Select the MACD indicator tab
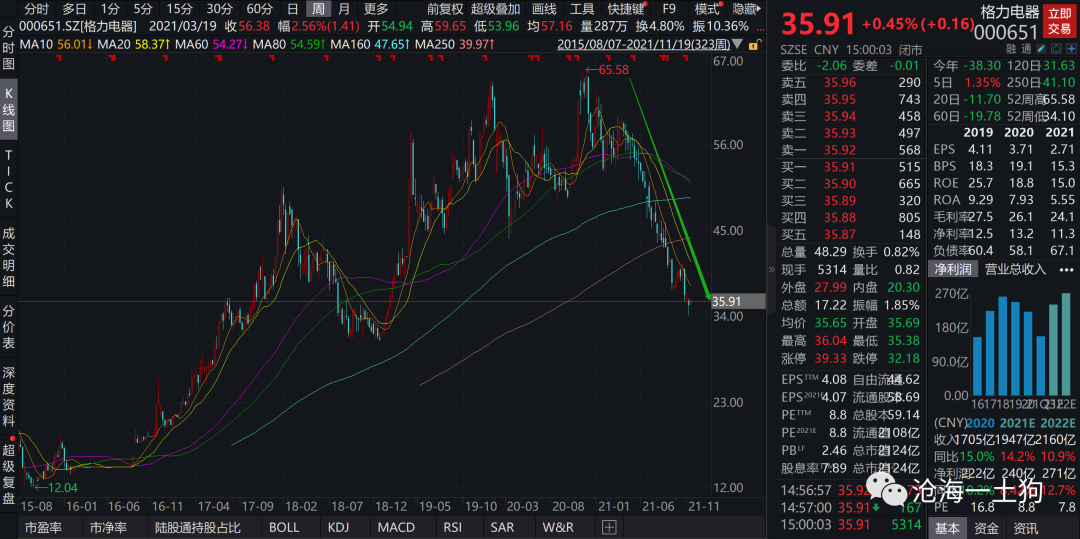 396,528
